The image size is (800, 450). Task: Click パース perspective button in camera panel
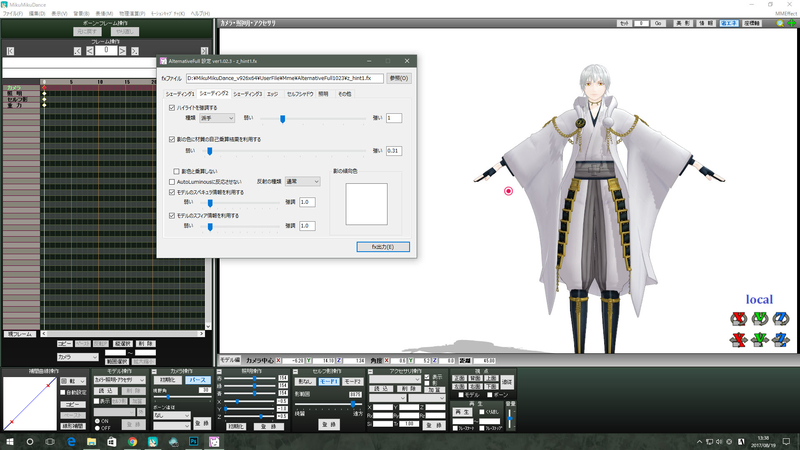click(197, 381)
